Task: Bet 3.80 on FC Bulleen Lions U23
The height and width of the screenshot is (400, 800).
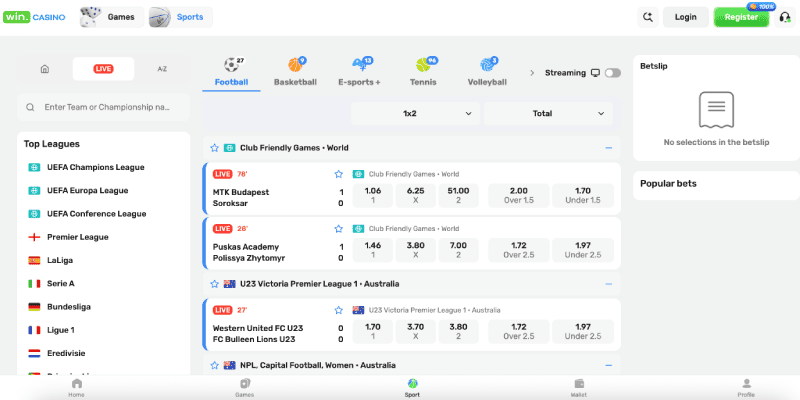Action: pos(459,332)
